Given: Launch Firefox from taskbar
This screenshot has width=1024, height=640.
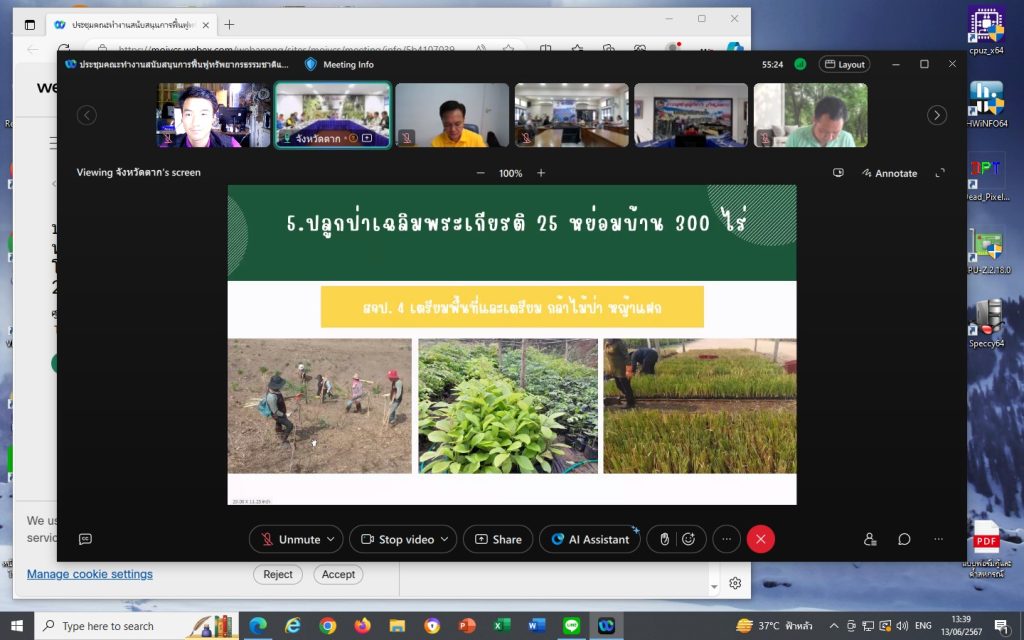Looking at the screenshot, I should tap(362, 626).
